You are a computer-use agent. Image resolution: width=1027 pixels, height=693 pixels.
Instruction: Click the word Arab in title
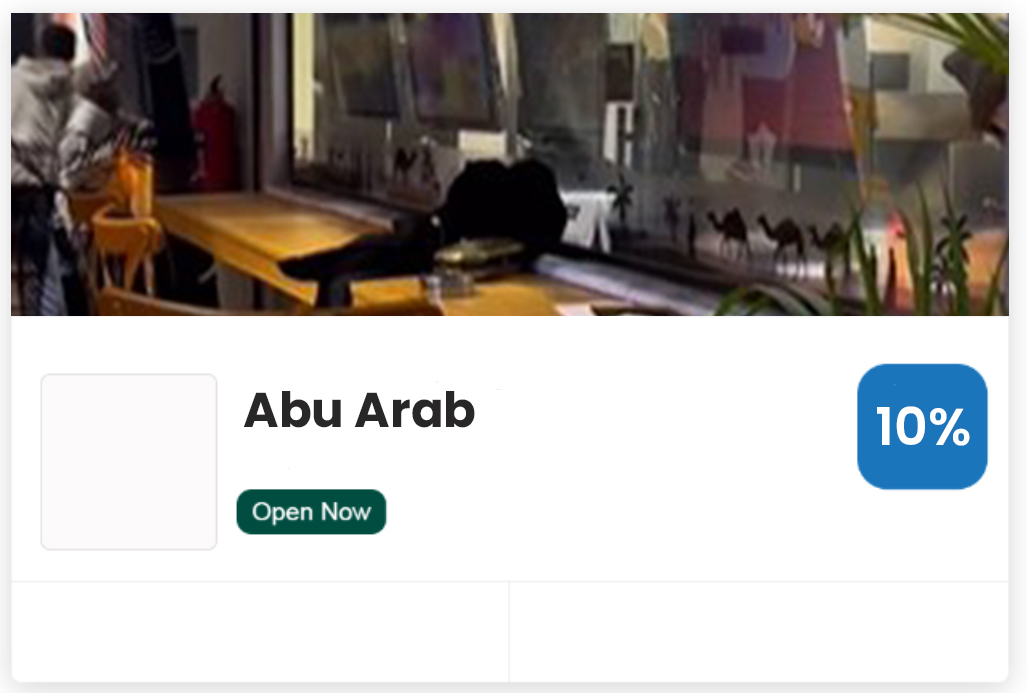click(x=415, y=410)
